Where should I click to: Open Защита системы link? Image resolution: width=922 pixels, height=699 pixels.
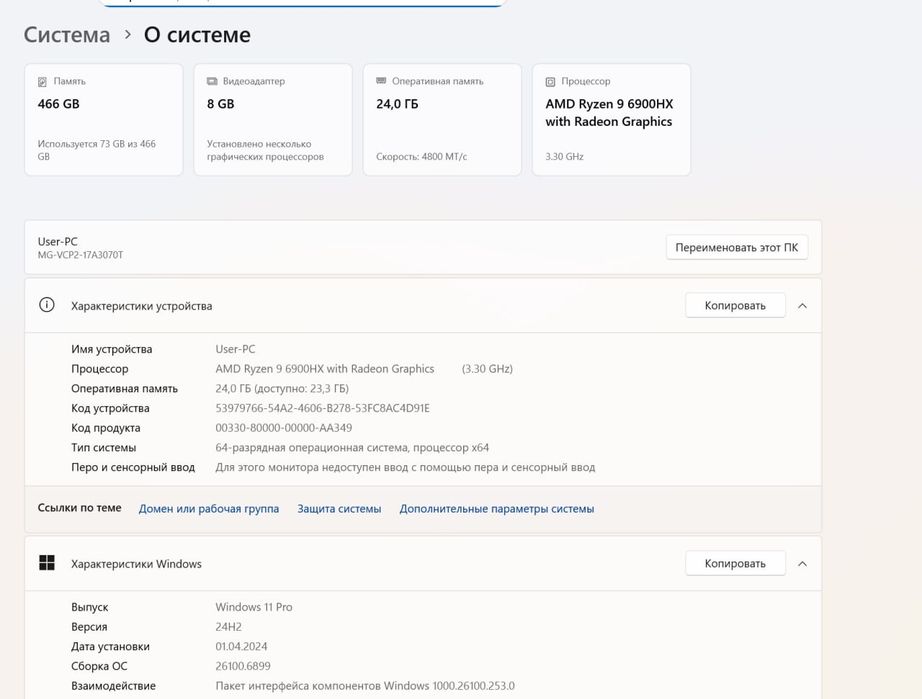pos(339,509)
